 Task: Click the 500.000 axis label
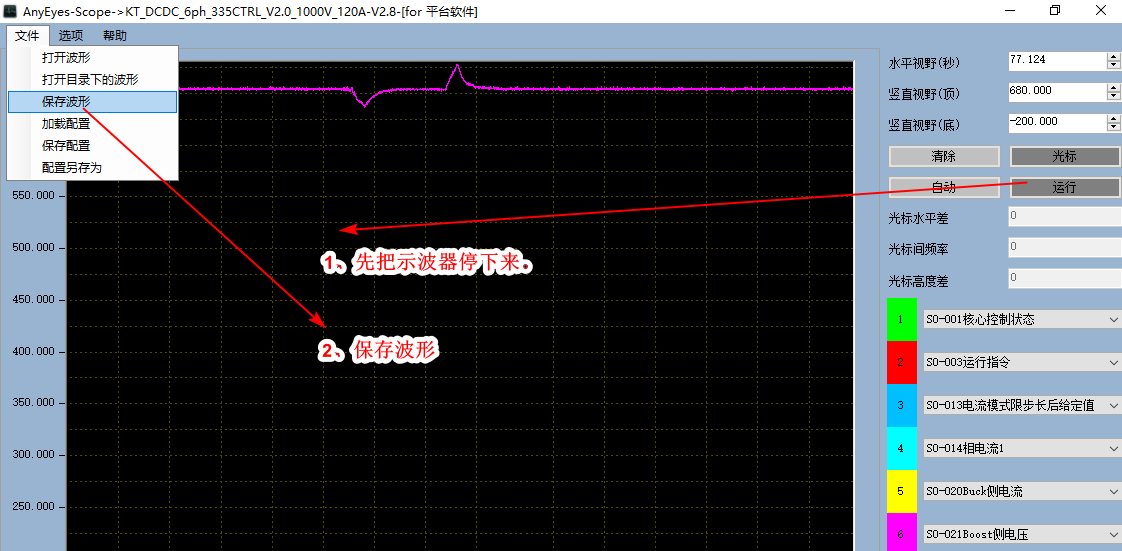(34, 248)
